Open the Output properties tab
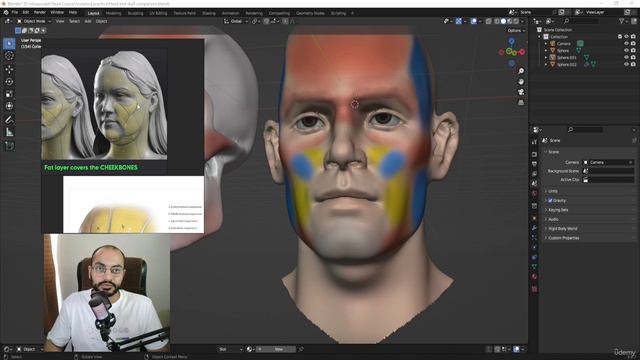Viewport: 640px width, 360px height. [534, 164]
